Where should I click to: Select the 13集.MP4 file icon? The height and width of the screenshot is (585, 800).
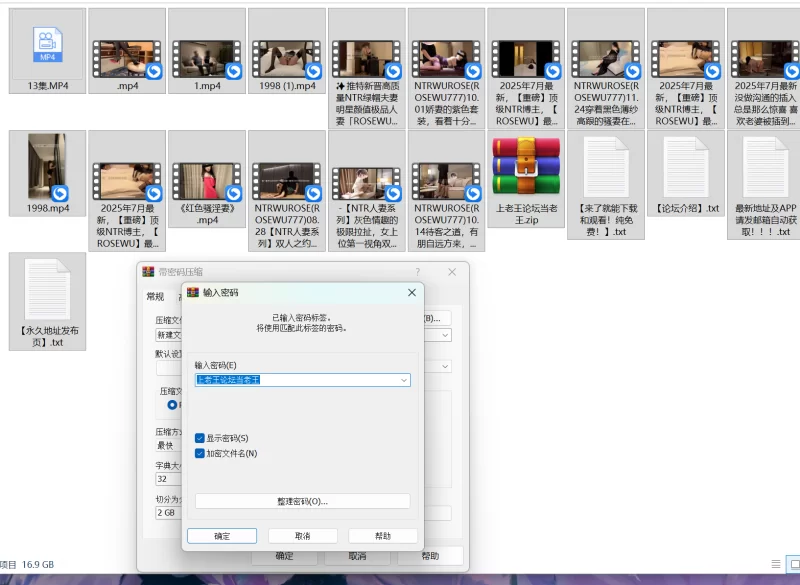coord(47,45)
